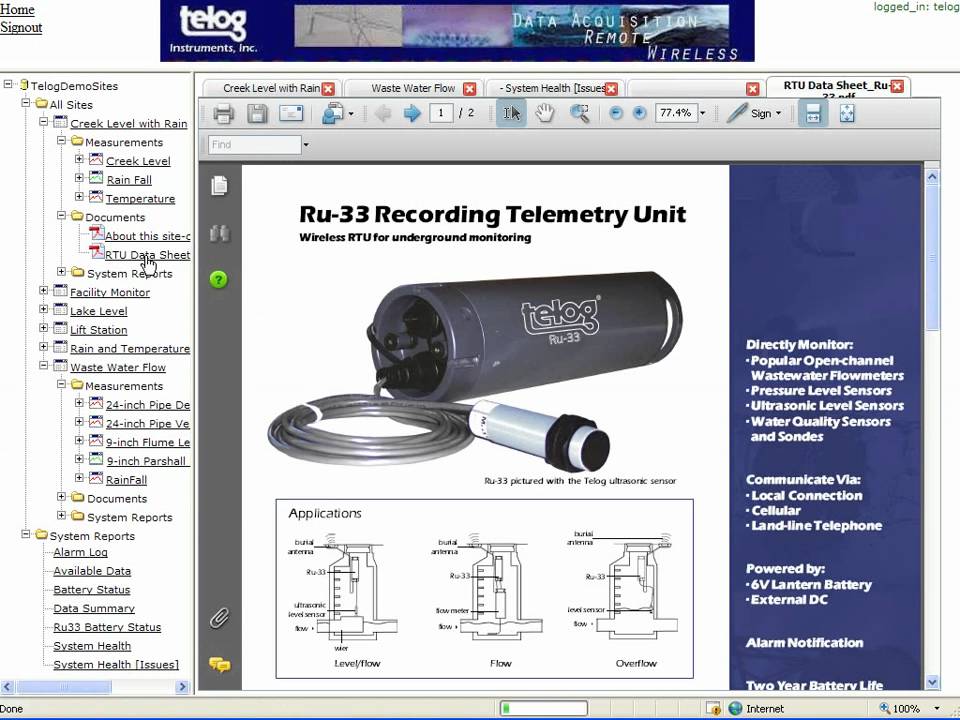Go to next PDF page

point(412,113)
